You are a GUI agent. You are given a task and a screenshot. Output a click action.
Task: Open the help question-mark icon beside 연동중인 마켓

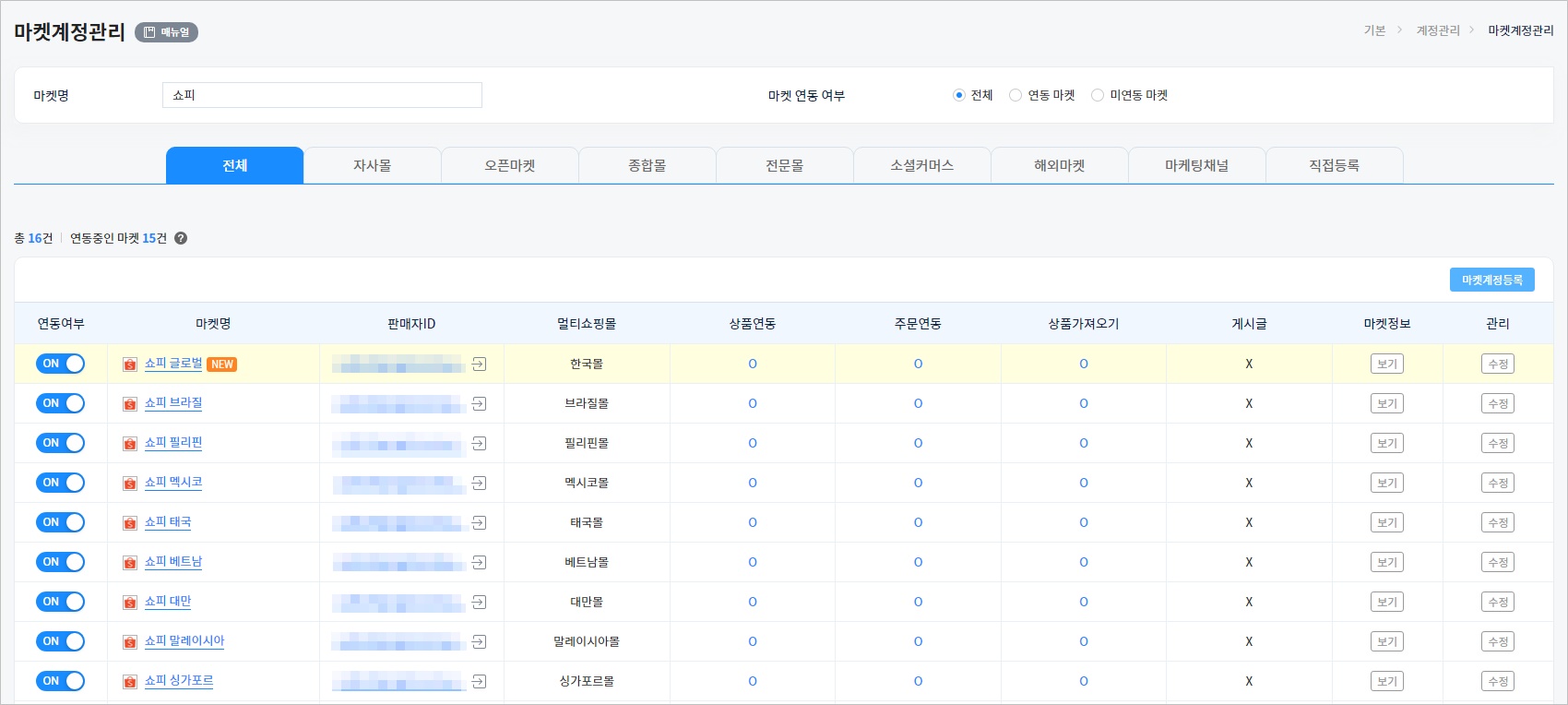pos(181,238)
